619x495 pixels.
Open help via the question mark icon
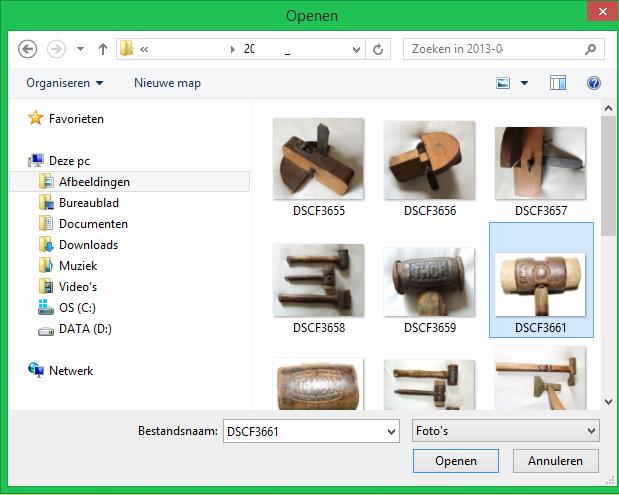(x=594, y=83)
